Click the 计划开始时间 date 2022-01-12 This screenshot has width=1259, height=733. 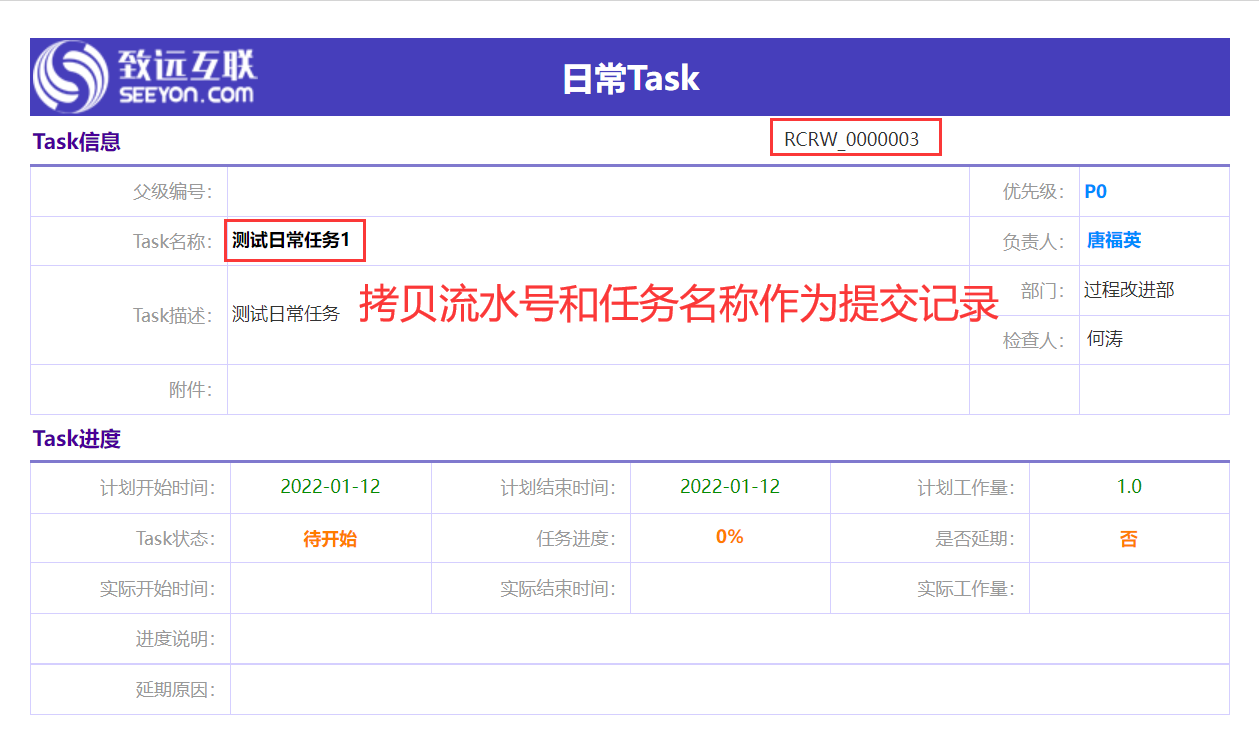click(x=330, y=487)
